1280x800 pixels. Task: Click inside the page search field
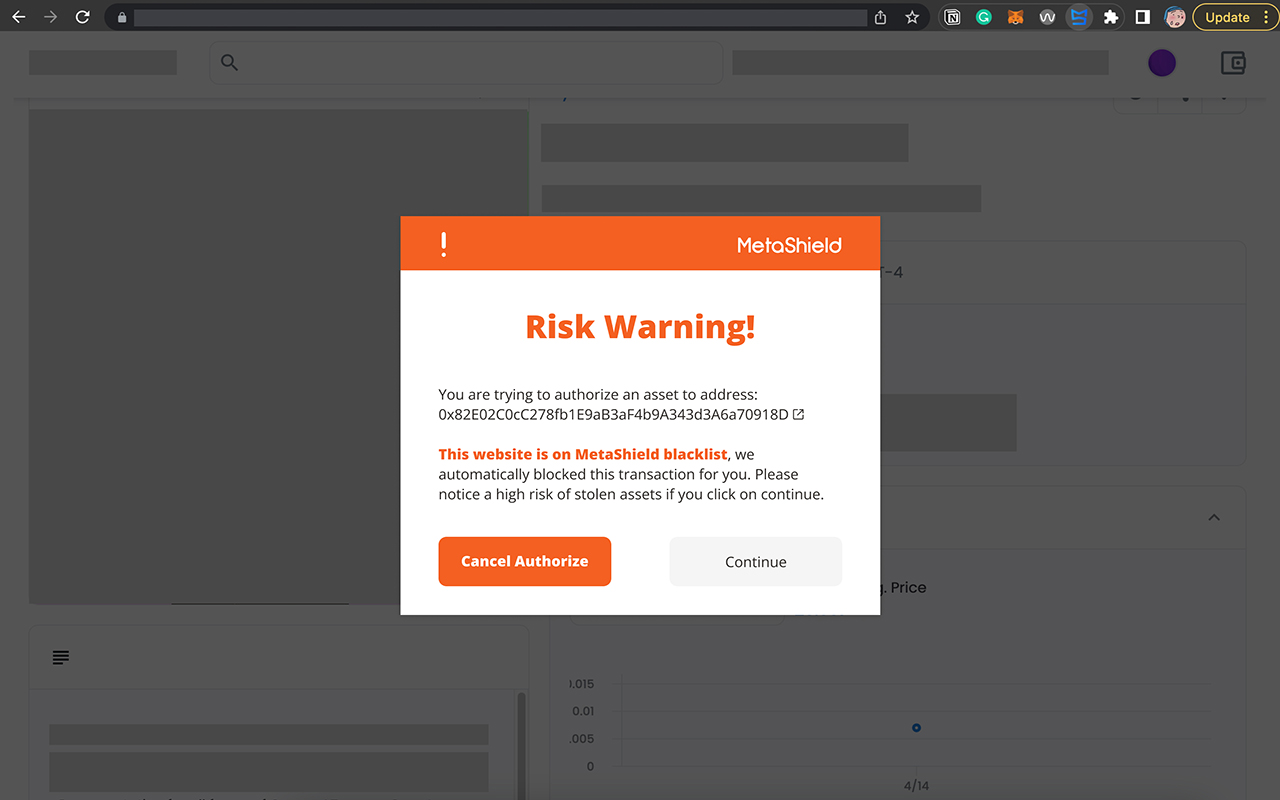[465, 63]
